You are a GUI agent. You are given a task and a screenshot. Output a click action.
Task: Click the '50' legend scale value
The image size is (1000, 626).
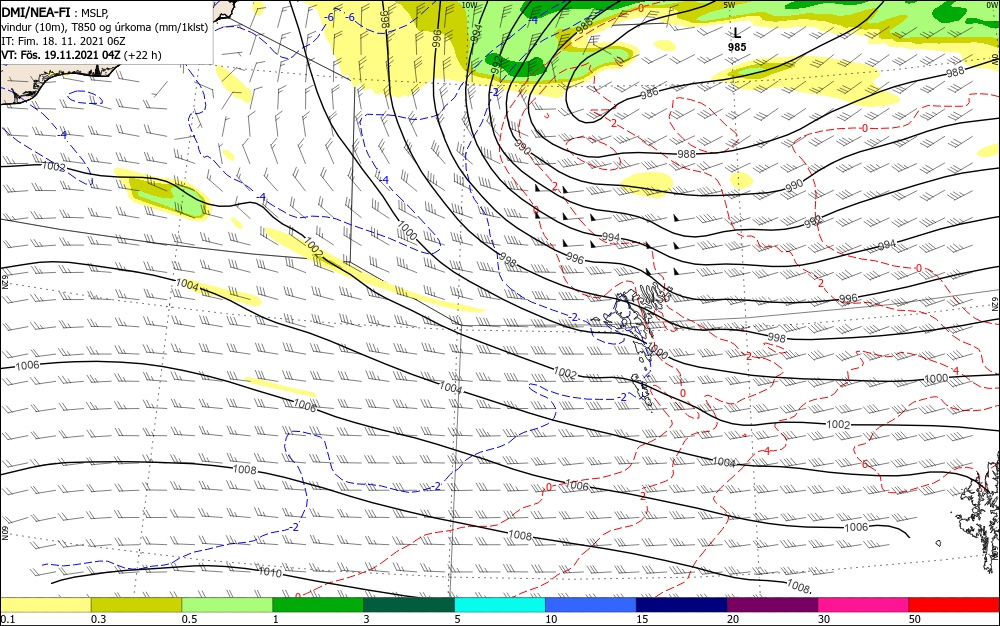pyautogui.click(x=915, y=619)
